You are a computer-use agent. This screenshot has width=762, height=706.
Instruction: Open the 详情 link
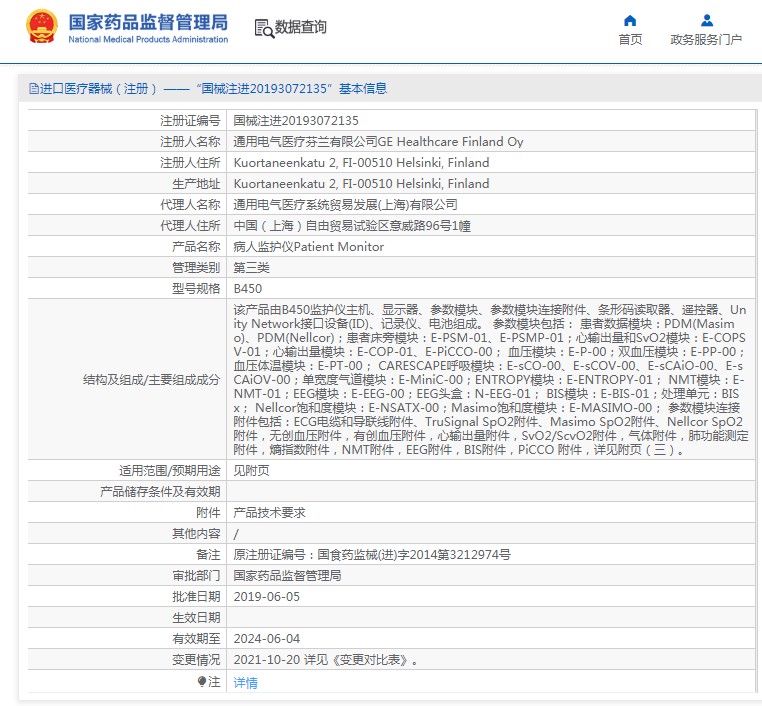pyautogui.click(x=245, y=683)
